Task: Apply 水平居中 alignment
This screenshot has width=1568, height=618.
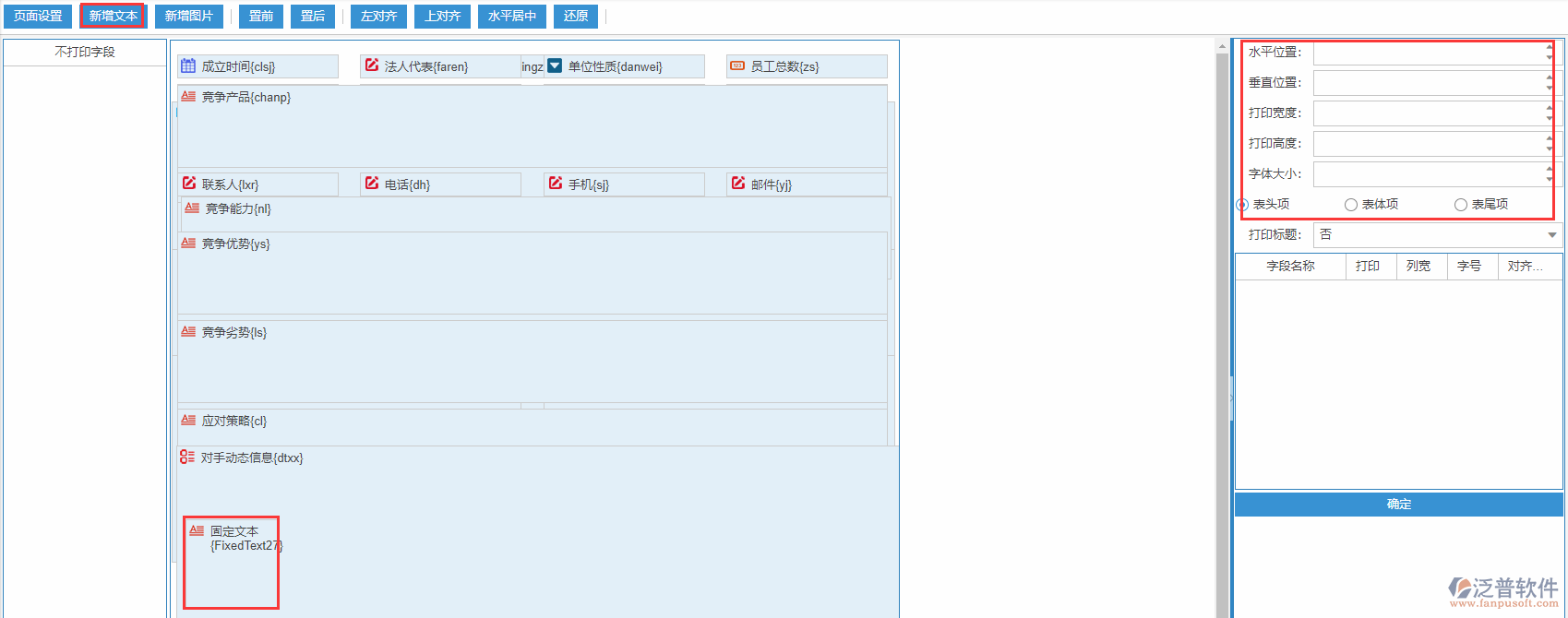Action: [x=512, y=17]
